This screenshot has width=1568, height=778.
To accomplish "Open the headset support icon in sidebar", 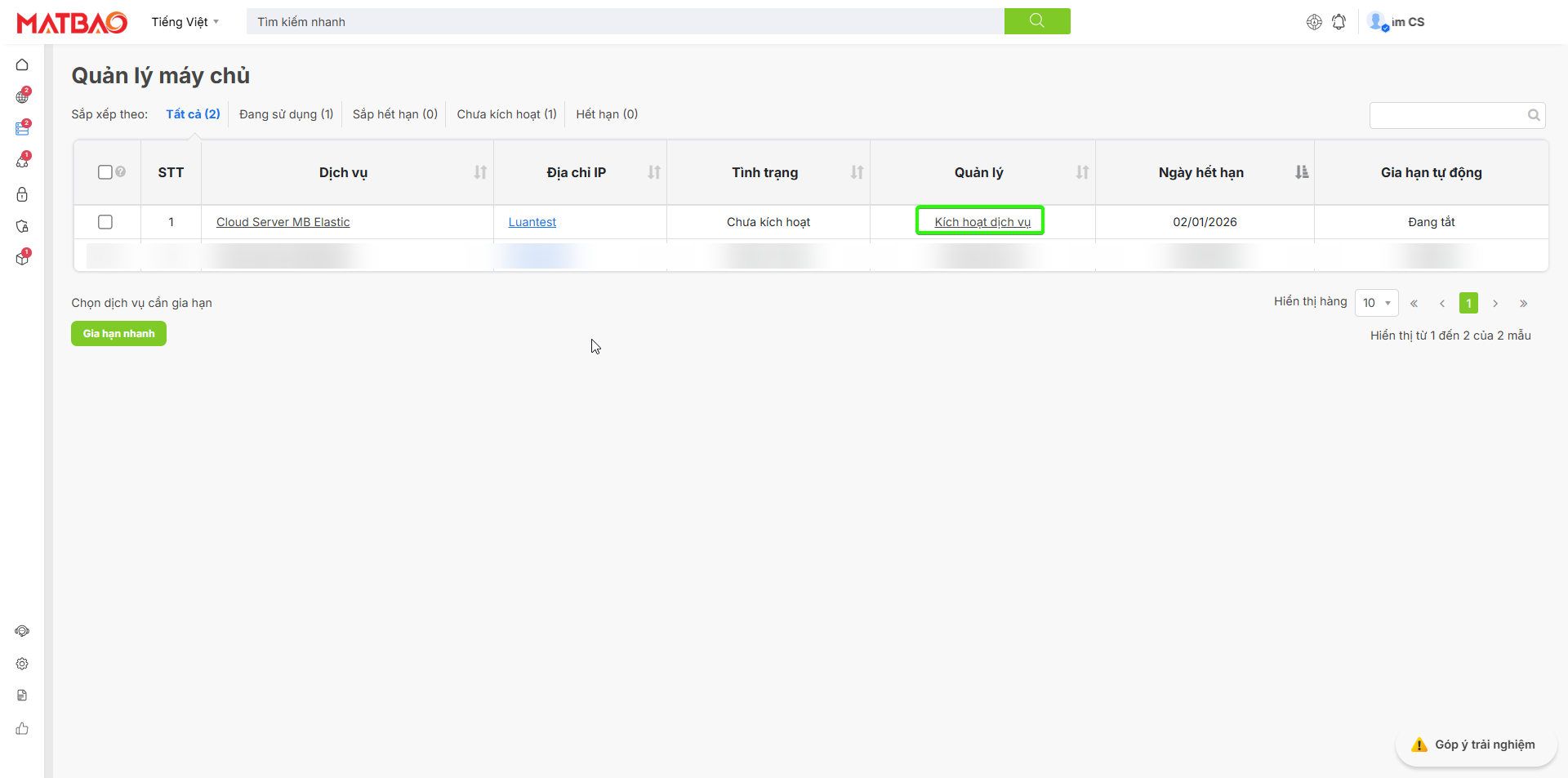I will tap(22, 631).
